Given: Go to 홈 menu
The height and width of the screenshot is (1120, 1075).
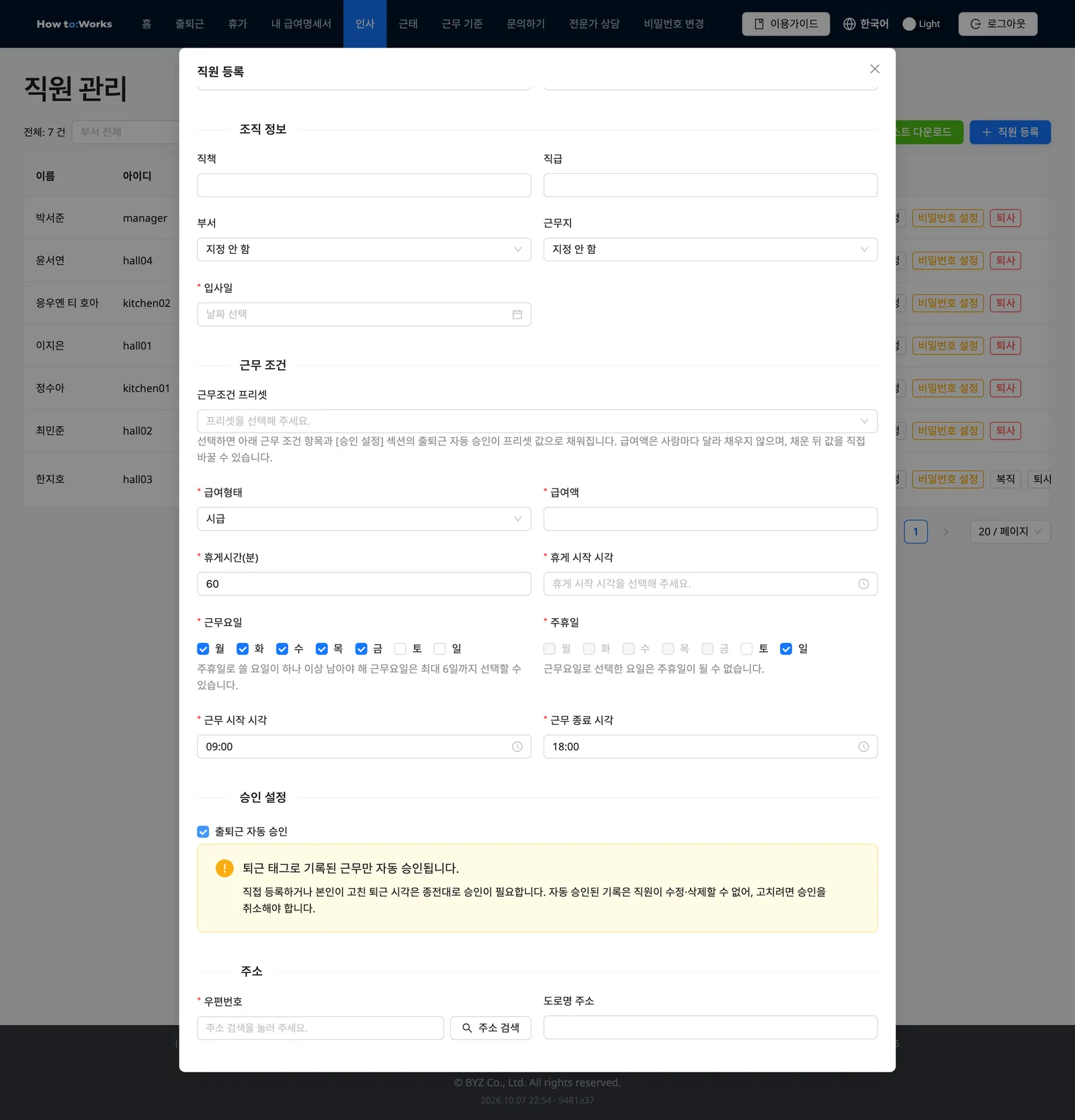Looking at the screenshot, I should point(146,24).
